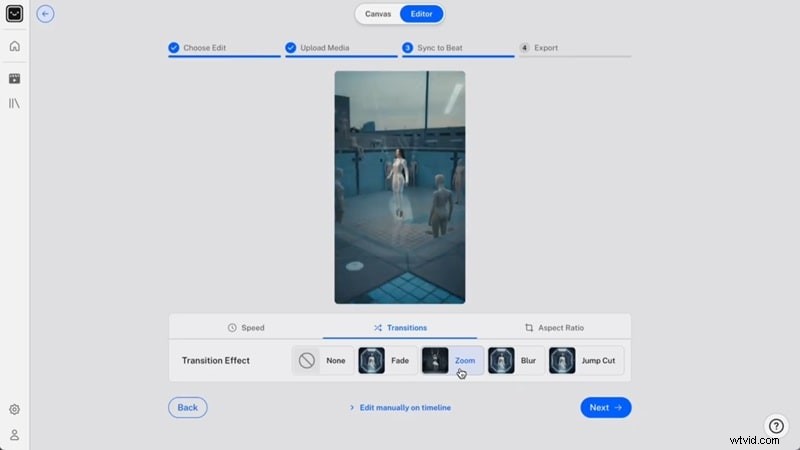Image resolution: width=800 pixels, height=450 pixels.
Task: Open the projects icon below Home
Action: click(x=14, y=78)
